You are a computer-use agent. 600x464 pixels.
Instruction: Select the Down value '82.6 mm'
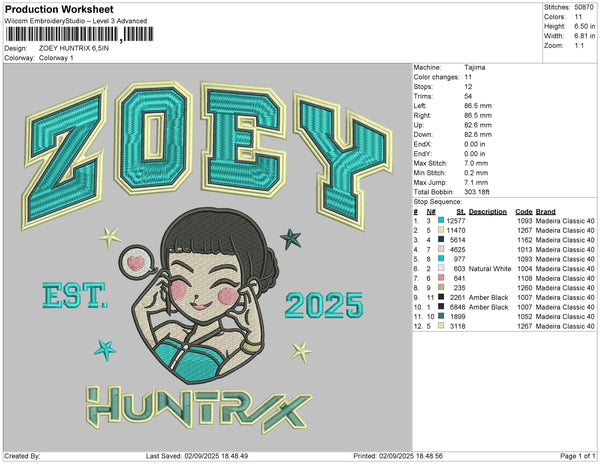pyautogui.click(x=478, y=135)
